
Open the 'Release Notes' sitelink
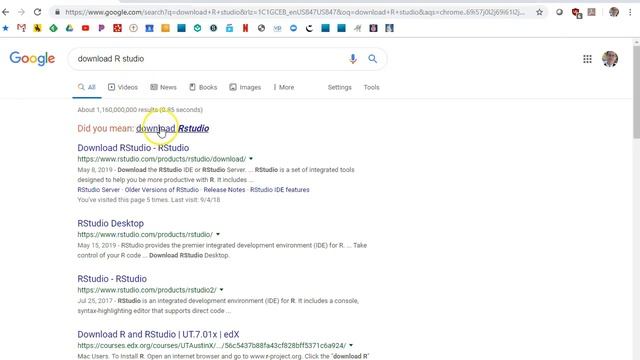tap(224, 190)
